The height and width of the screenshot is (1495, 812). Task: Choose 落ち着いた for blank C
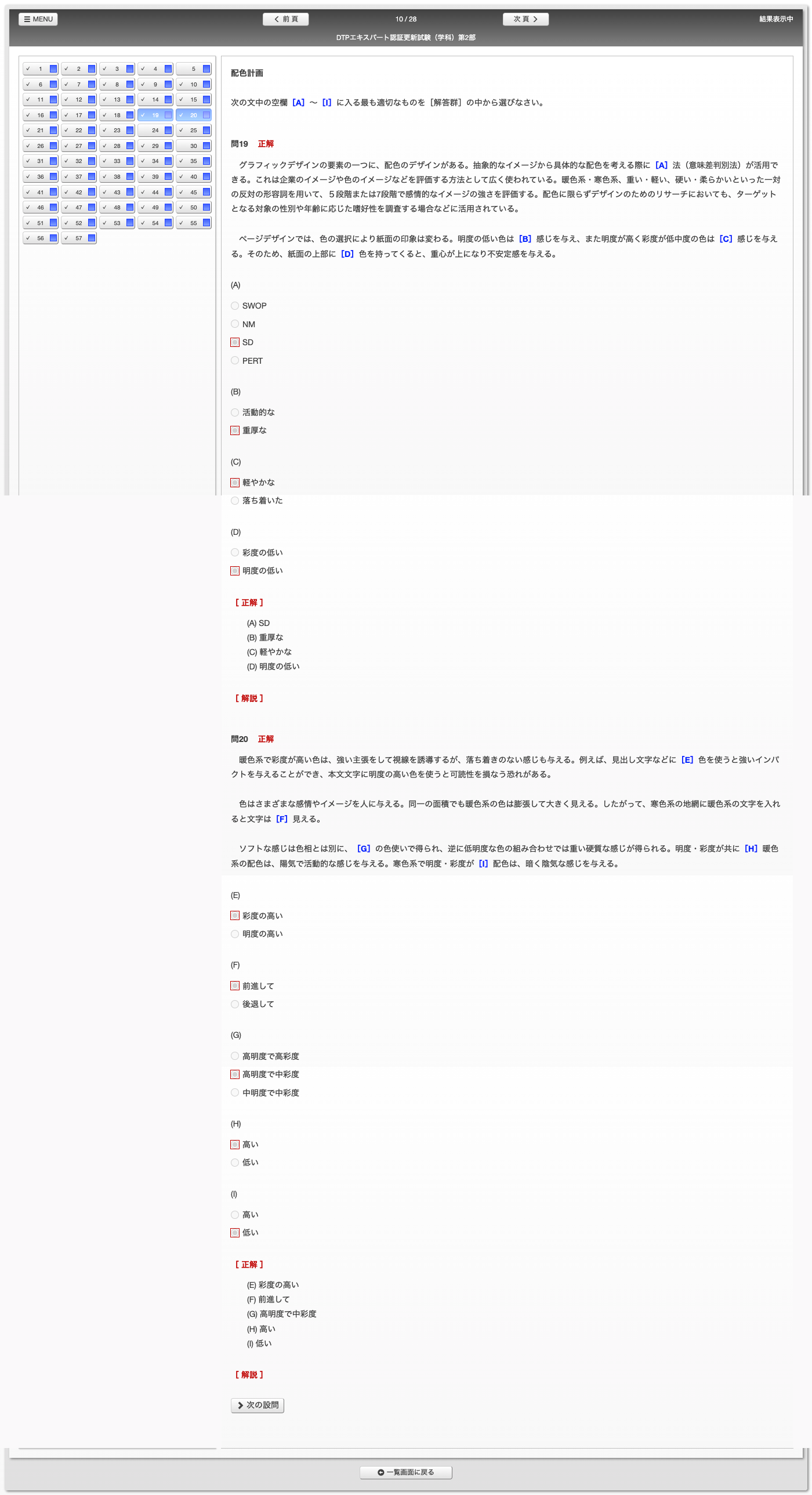[x=235, y=500]
